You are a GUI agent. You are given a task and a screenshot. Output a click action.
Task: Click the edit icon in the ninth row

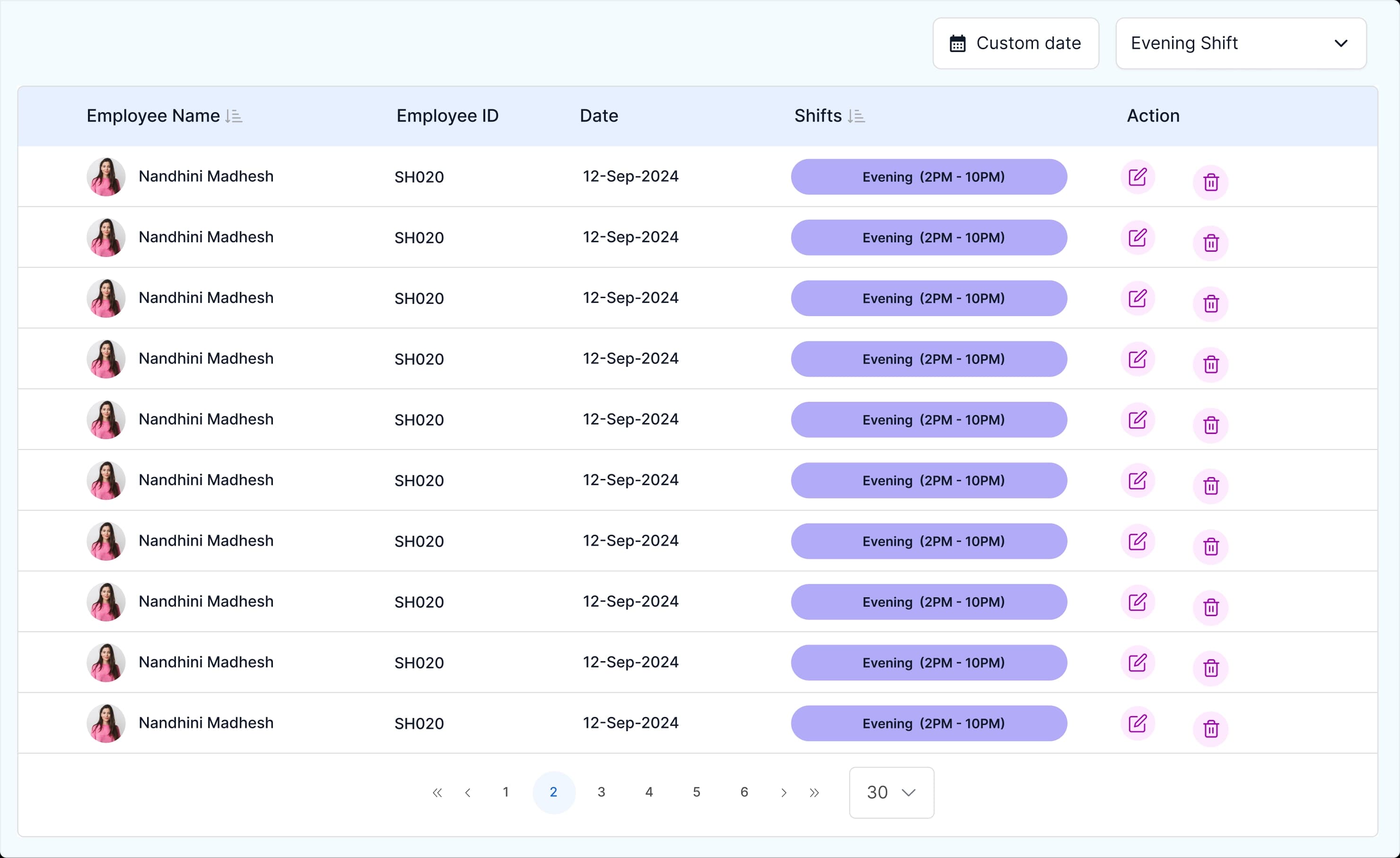pyautogui.click(x=1137, y=663)
